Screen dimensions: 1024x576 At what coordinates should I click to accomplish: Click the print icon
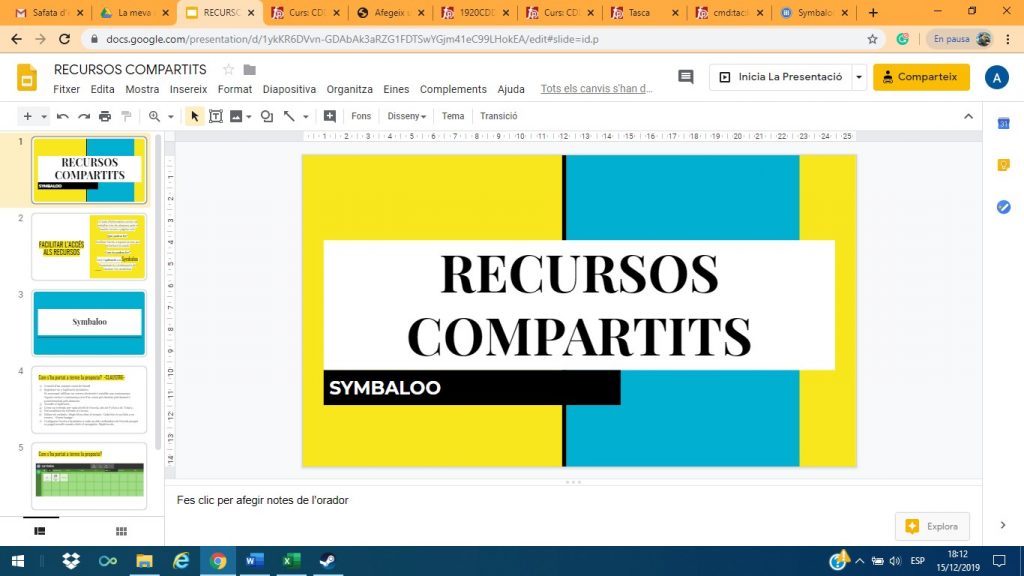105,116
